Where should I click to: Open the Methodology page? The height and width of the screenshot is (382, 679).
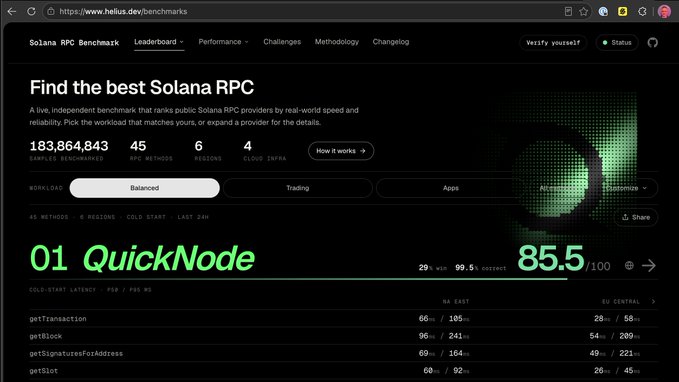(336, 42)
